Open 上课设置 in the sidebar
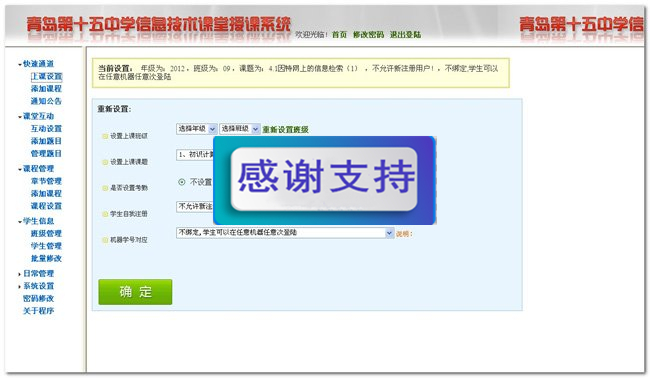The image size is (650, 378). pos(46,76)
